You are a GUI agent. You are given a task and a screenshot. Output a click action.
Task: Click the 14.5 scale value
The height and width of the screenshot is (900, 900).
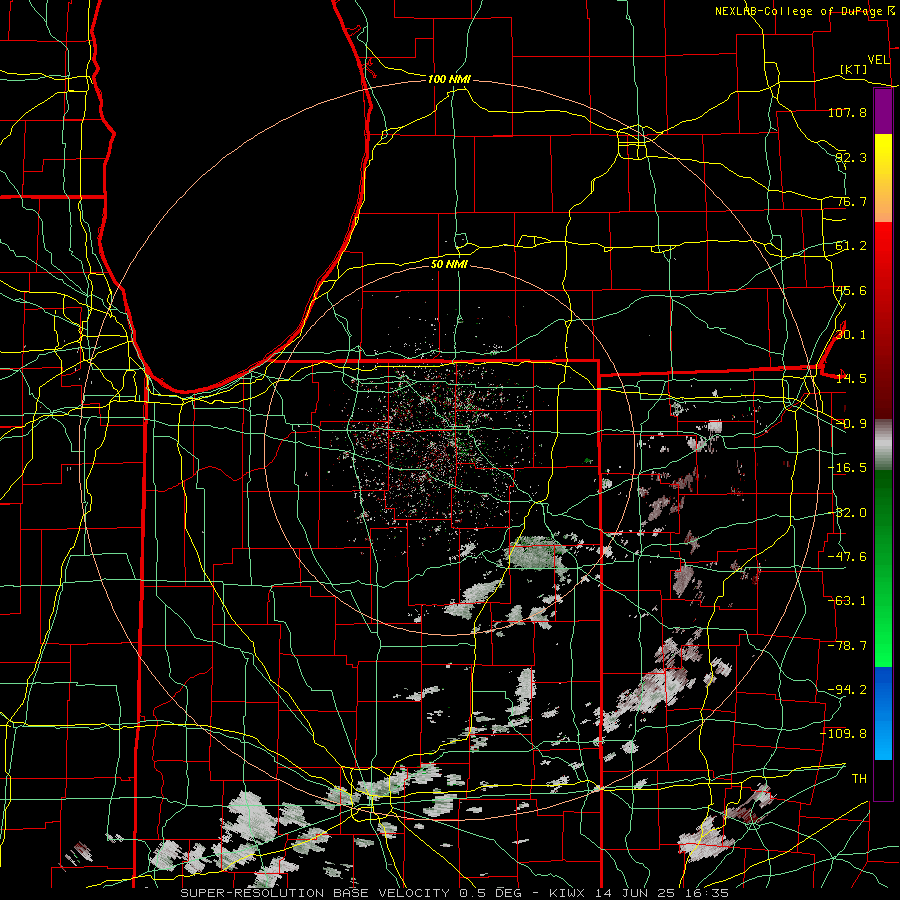[851, 379]
